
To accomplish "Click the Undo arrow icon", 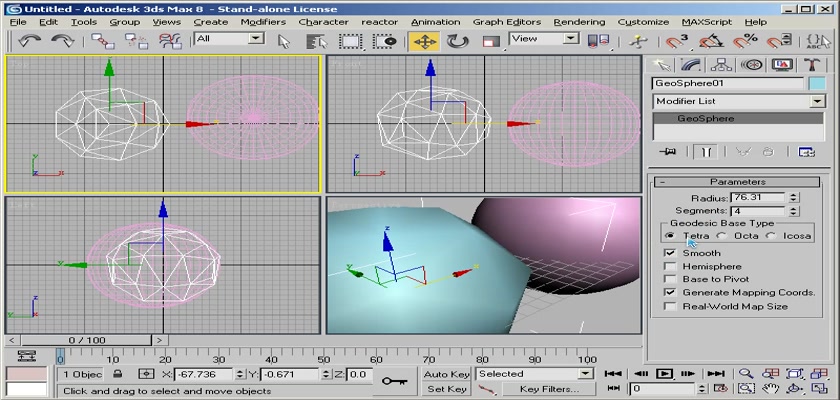I will [29, 41].
